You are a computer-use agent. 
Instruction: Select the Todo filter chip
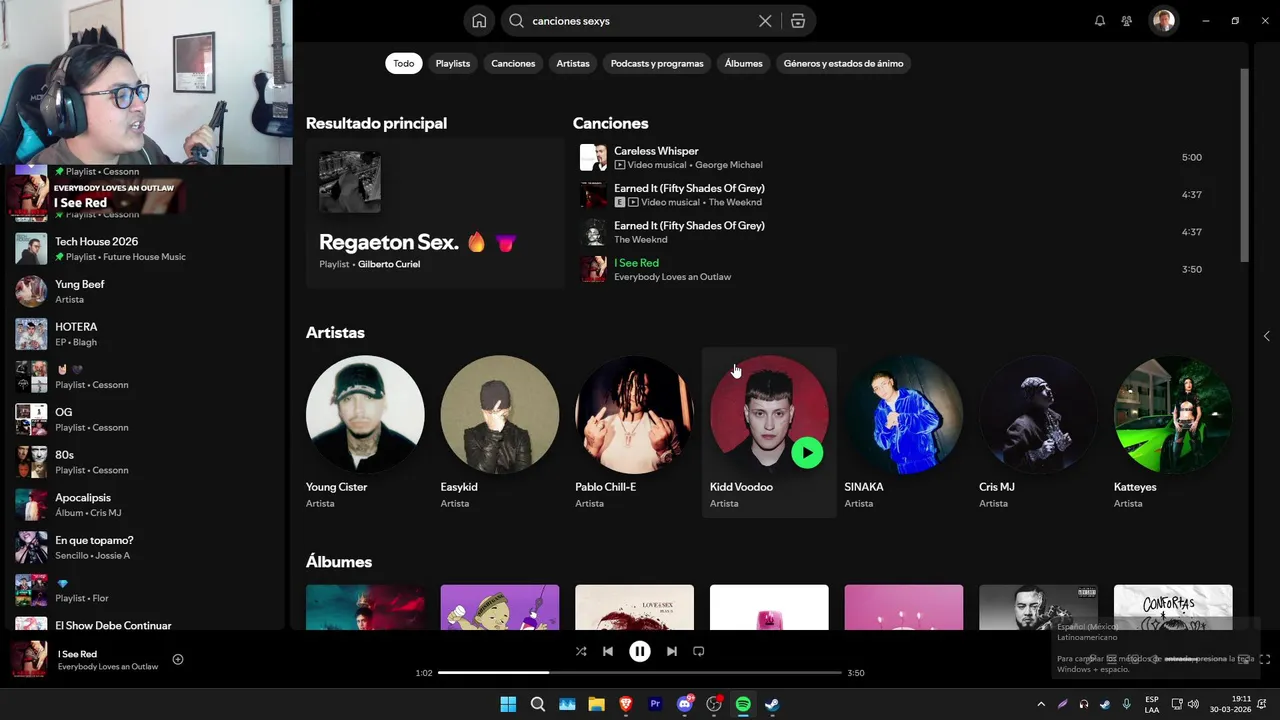[x=404, y=63]
